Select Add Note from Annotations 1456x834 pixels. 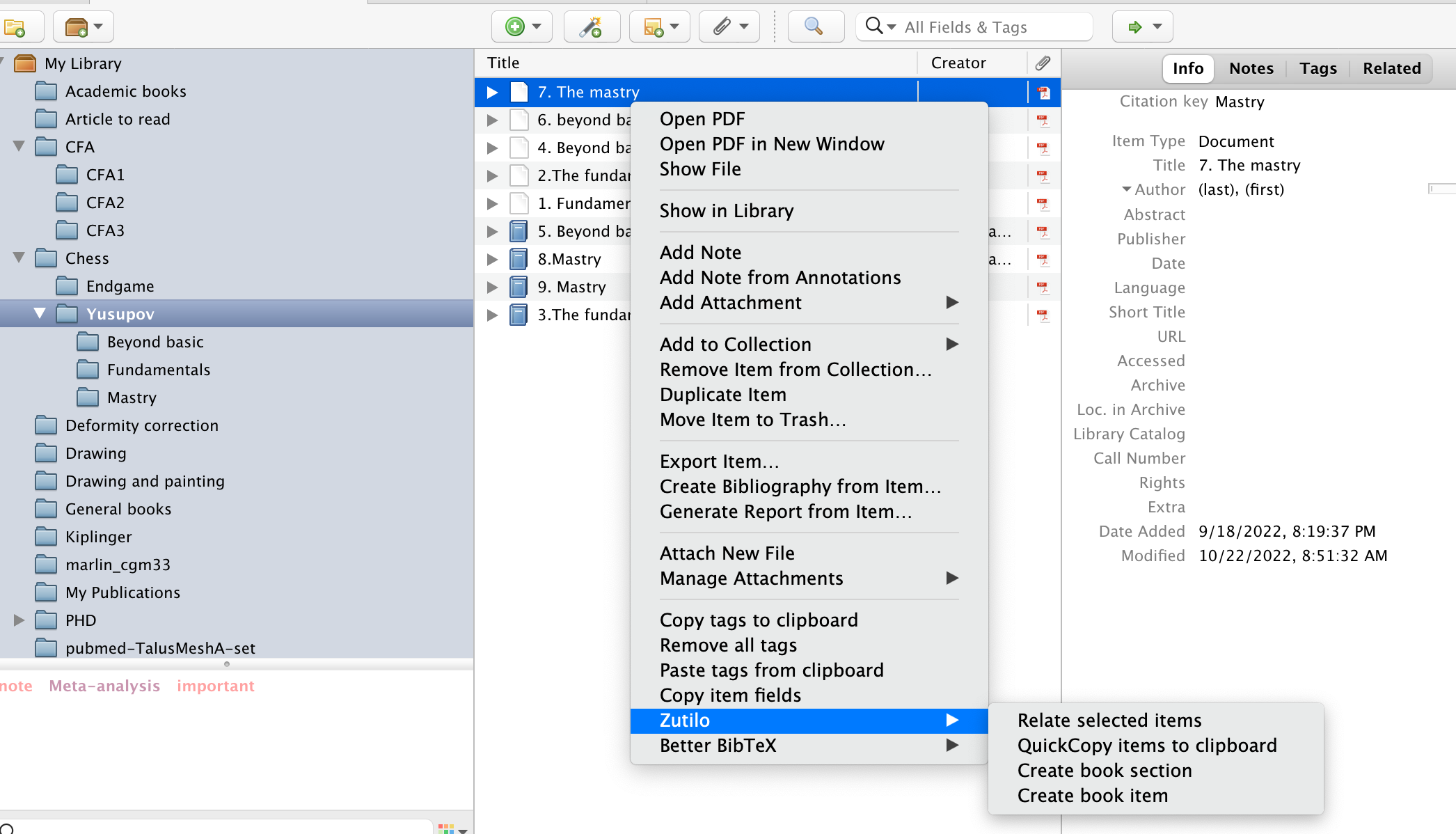(780, 278)
